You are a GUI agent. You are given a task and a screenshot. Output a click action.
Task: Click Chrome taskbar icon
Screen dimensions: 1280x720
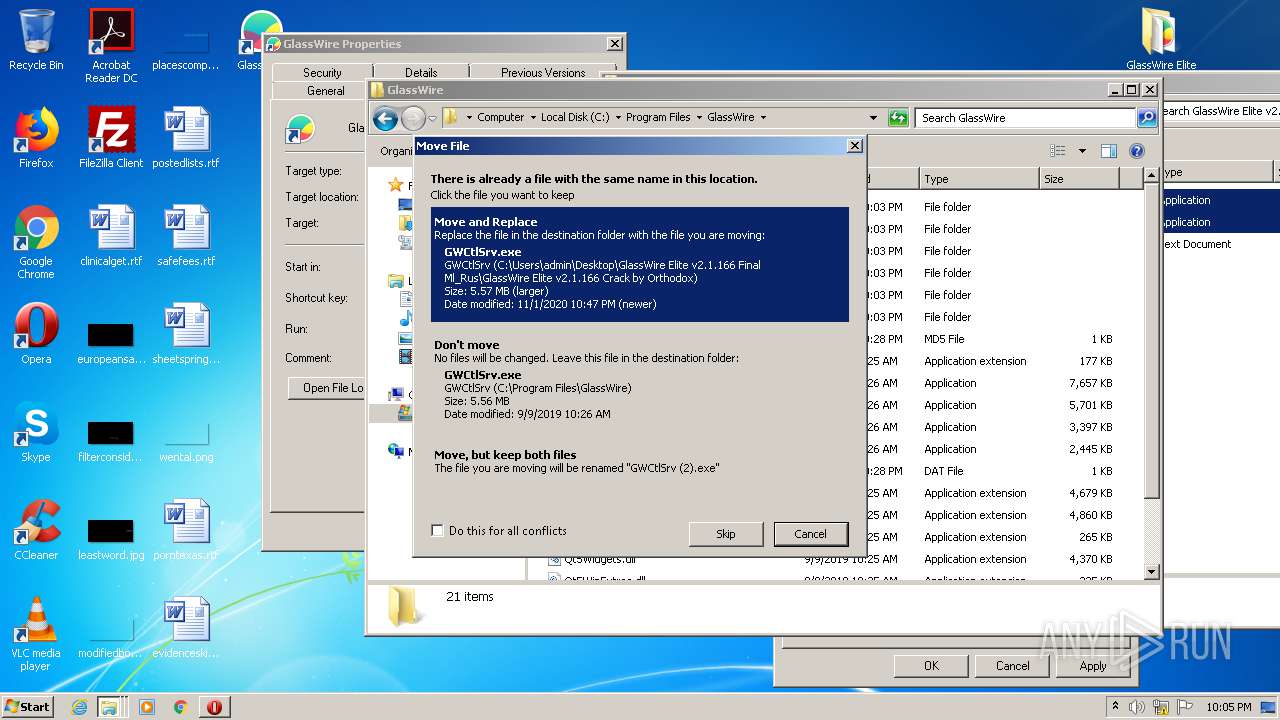pyautogui.click(x=180, y=707)
